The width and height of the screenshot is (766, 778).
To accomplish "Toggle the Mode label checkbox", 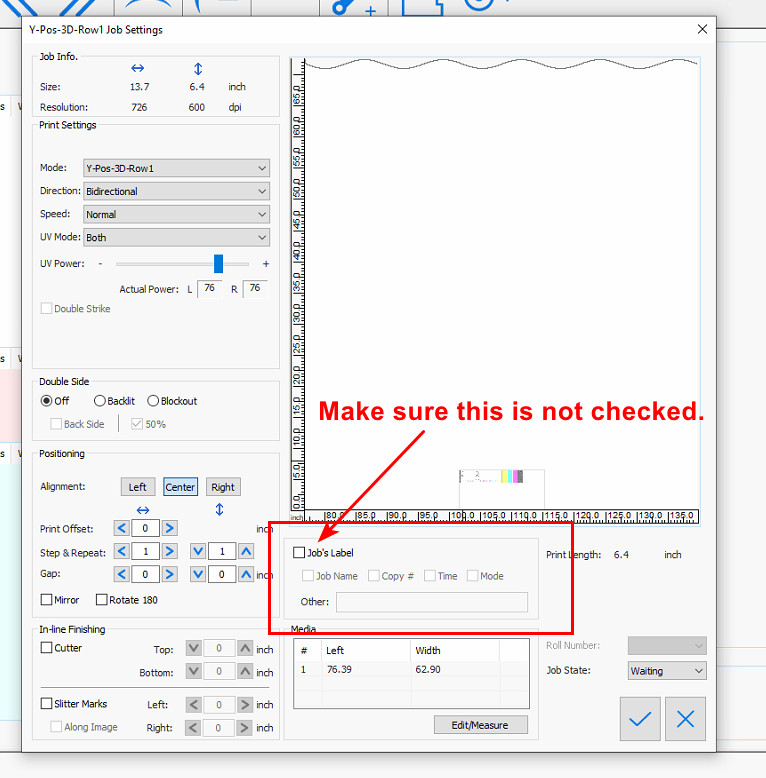I will 473,576.
